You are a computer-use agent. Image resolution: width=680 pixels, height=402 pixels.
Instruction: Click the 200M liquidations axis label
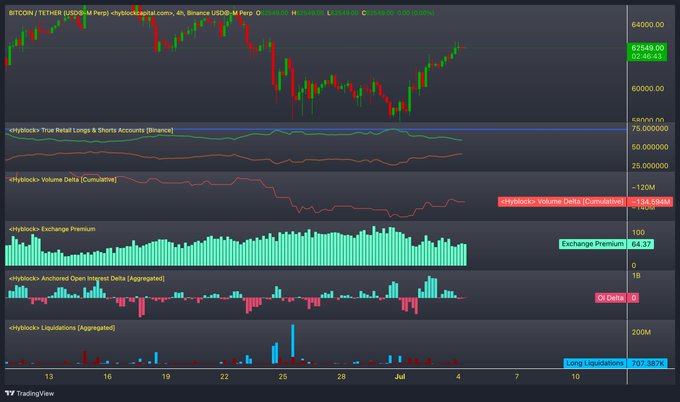[x=641, y=332]
